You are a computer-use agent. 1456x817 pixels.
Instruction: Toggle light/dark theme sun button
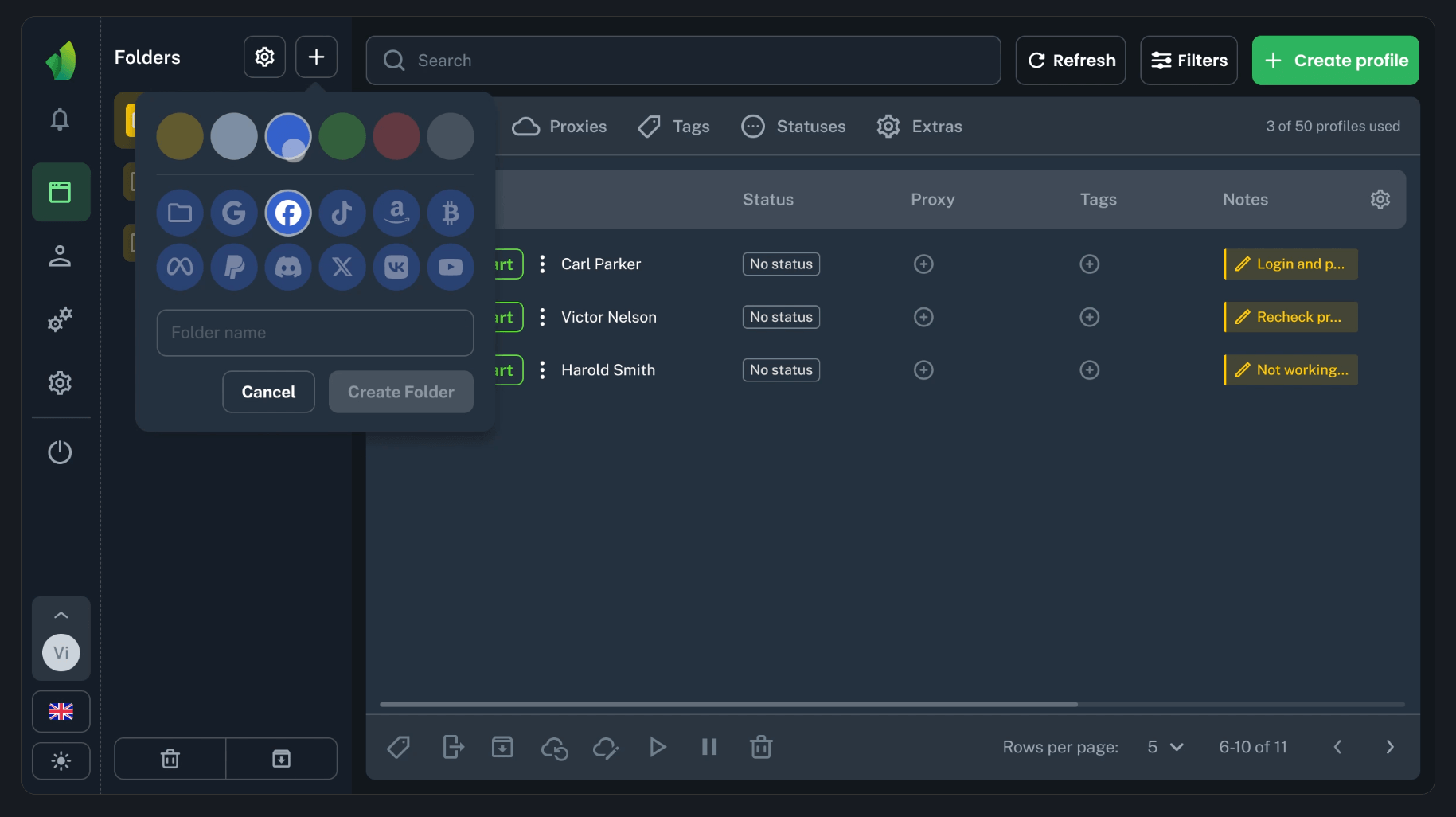61,761
